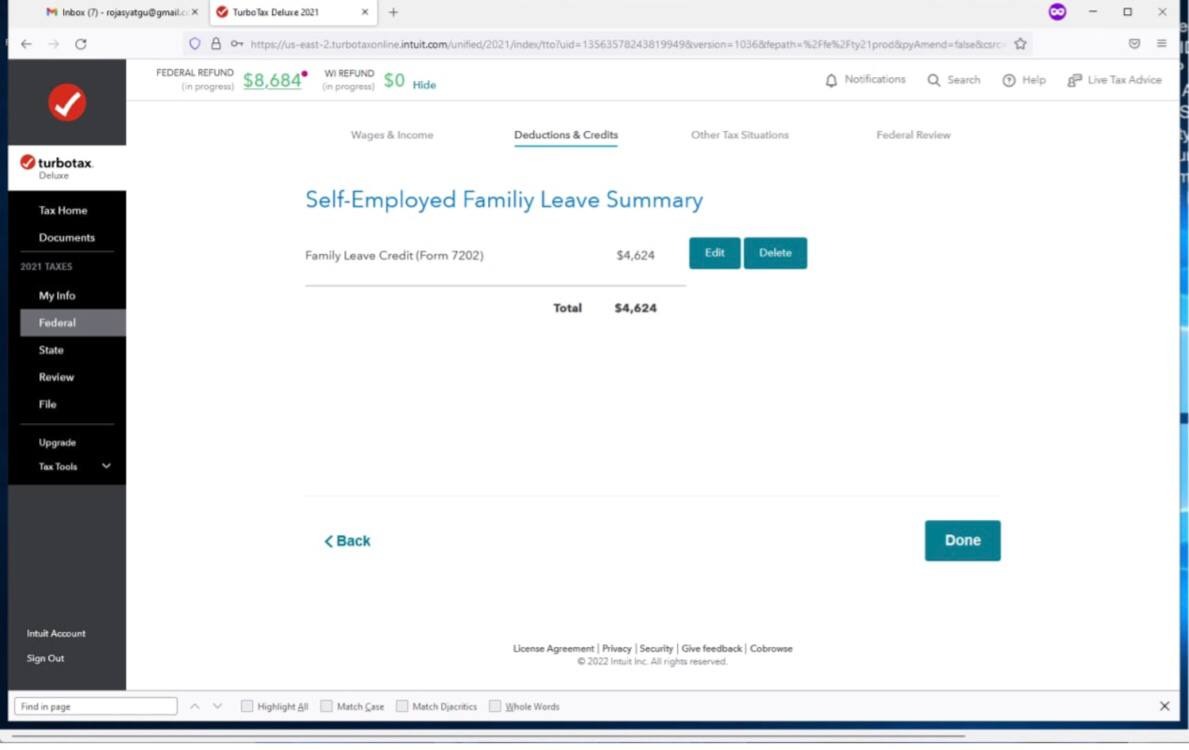This screenshot has height=750, width=1189.
Task: Go back in browser history
Action: (x=27, y=44)
